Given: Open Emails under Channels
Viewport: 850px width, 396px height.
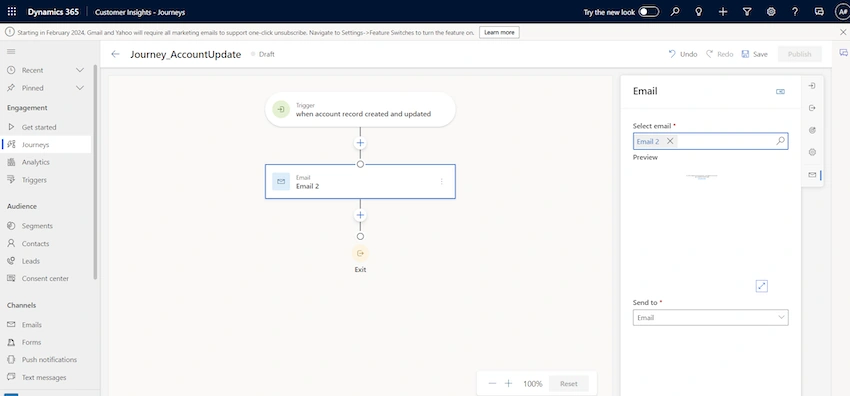Looking at the screenshot, I should pyautogui.click(x=46, y=325).
